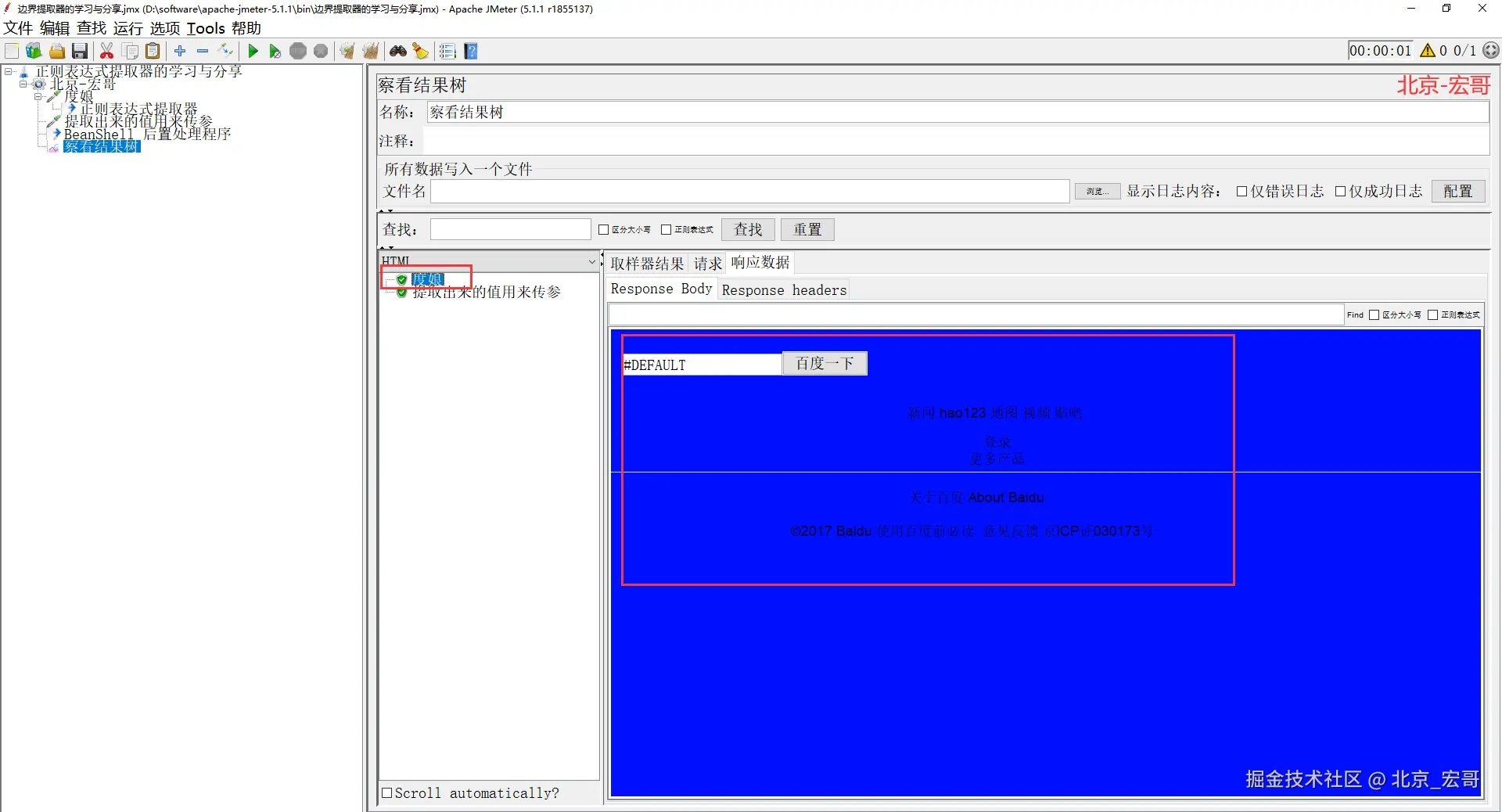
Task: Select BeanShell 后置处理程序 tree item
Action: pos(148,134)
